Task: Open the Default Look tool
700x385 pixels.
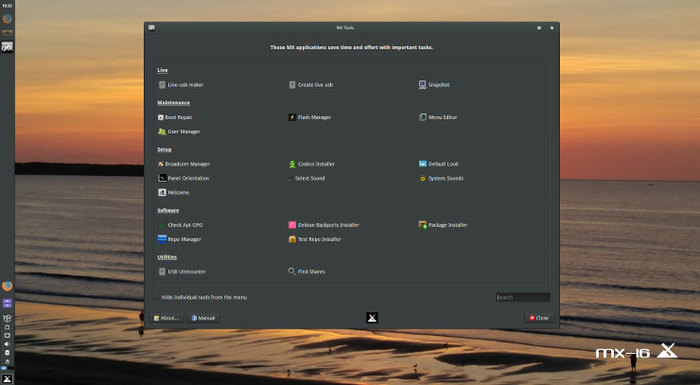Action: [438, 164]
